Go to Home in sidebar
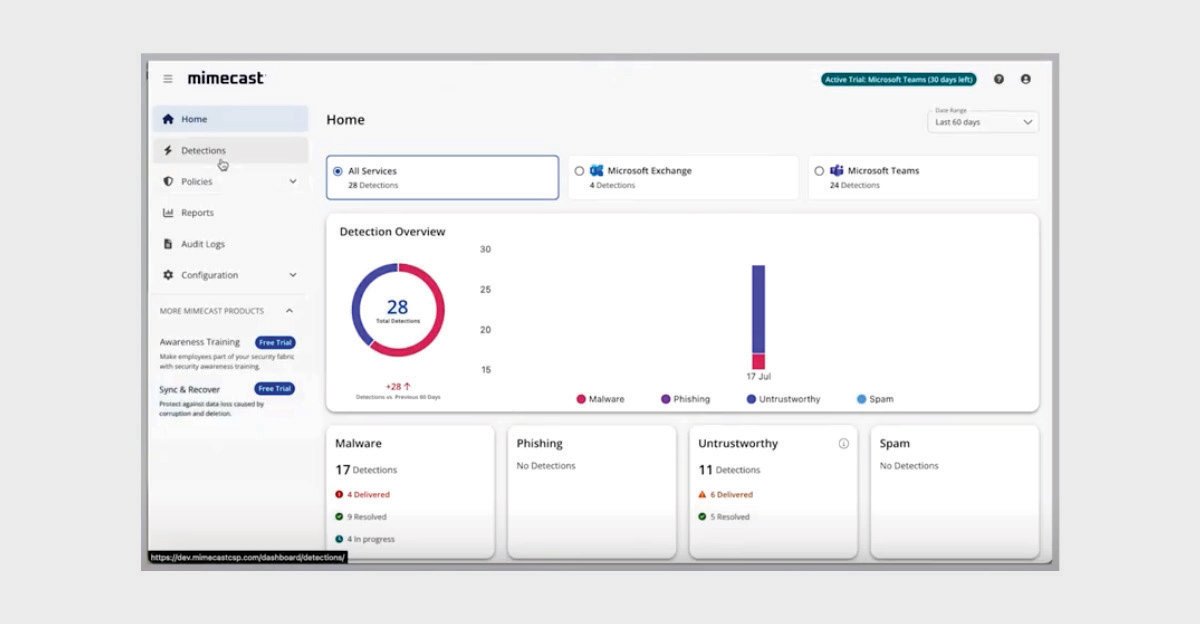Image resolution: width=1200 pixels, height=624 pixels. point(230,119)
